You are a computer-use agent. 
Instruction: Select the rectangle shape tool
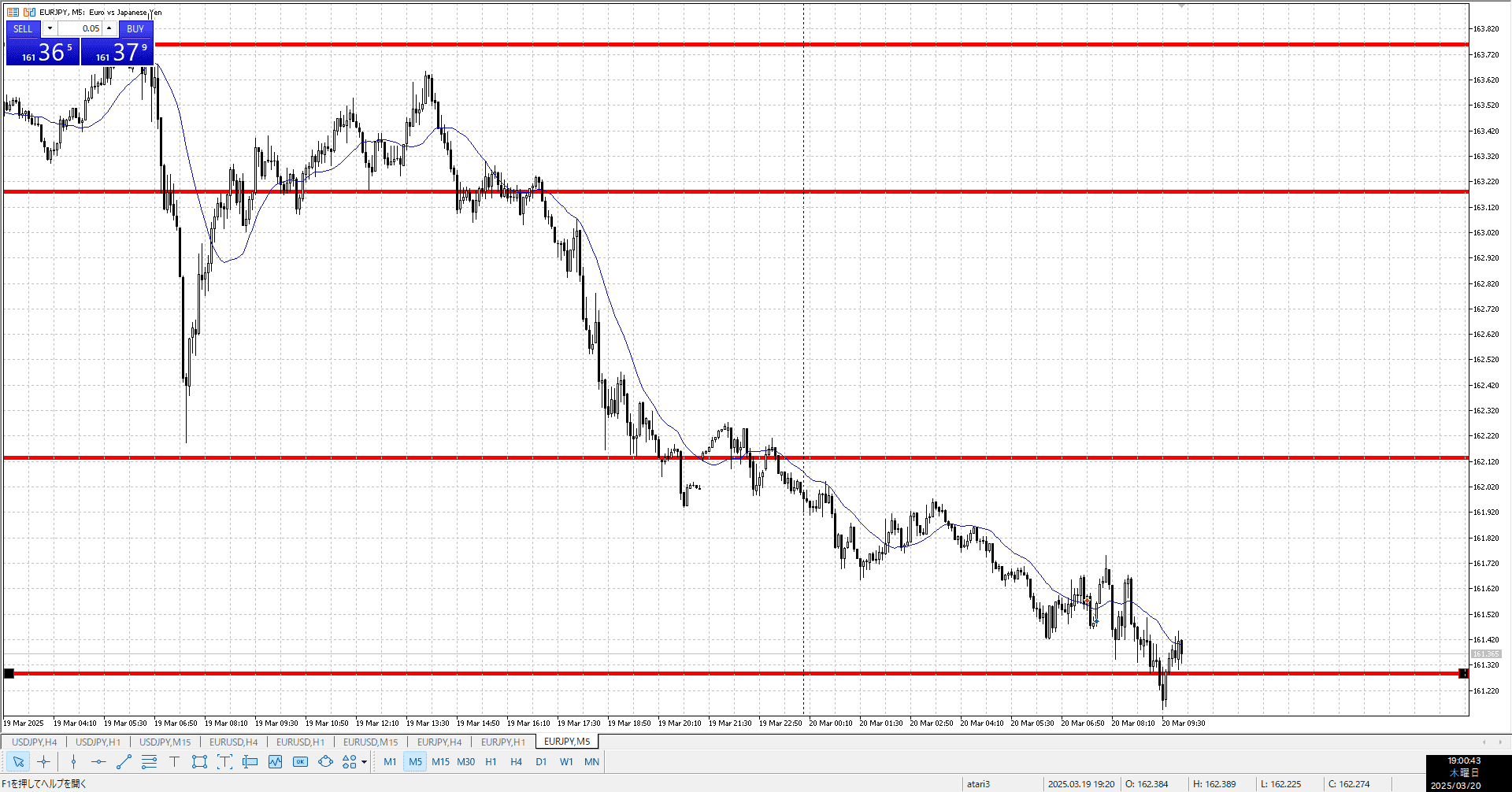pos(199,761)
